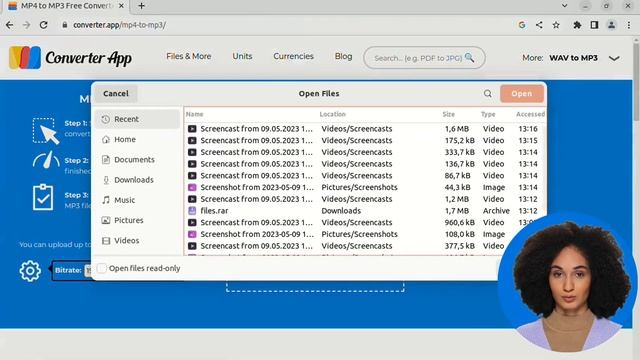Screen dimensions: 640x360
Task: Open the browser side panel icon
Action: [594, 25]
